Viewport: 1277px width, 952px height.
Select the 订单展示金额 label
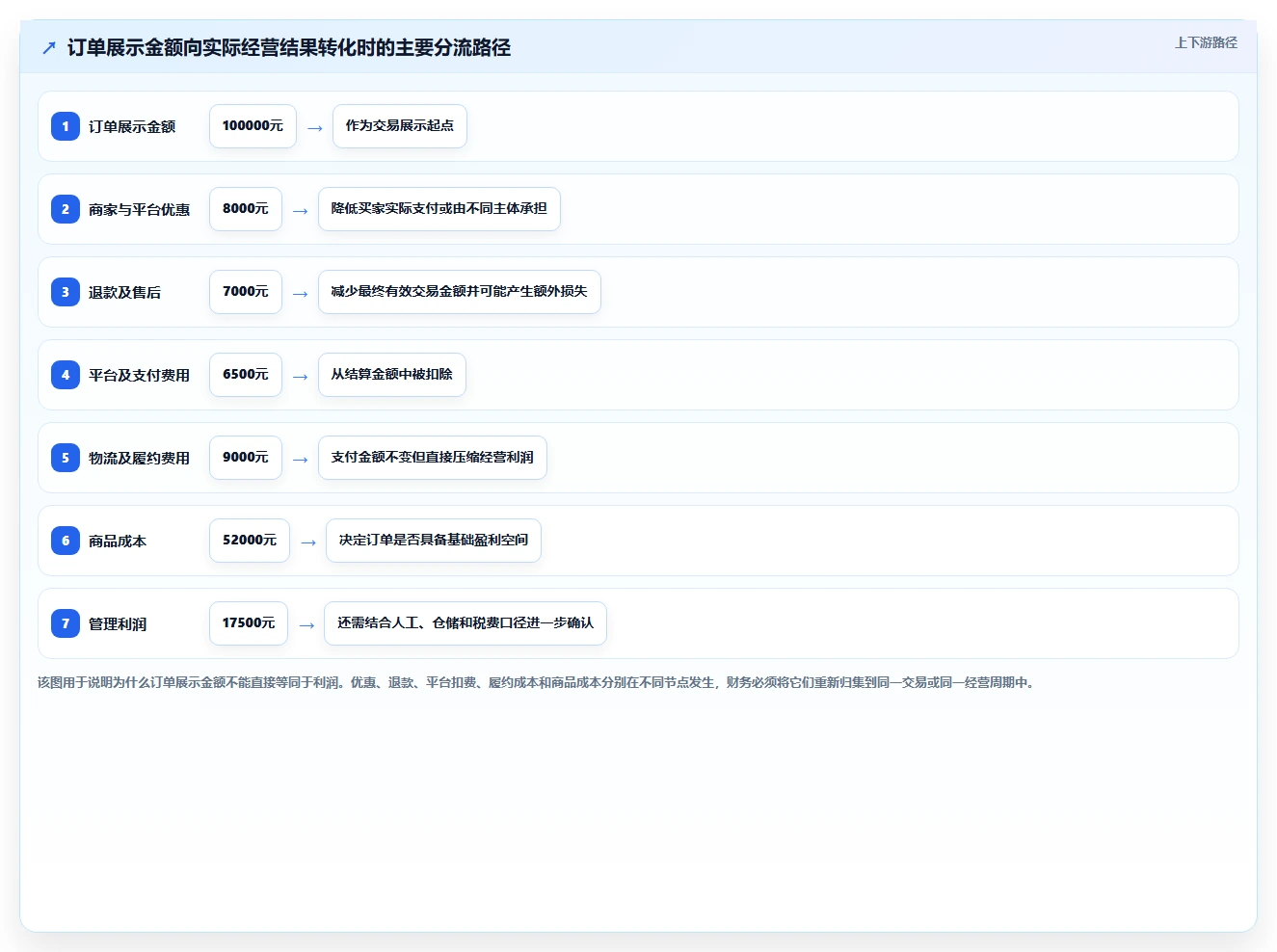coord(132,126)
